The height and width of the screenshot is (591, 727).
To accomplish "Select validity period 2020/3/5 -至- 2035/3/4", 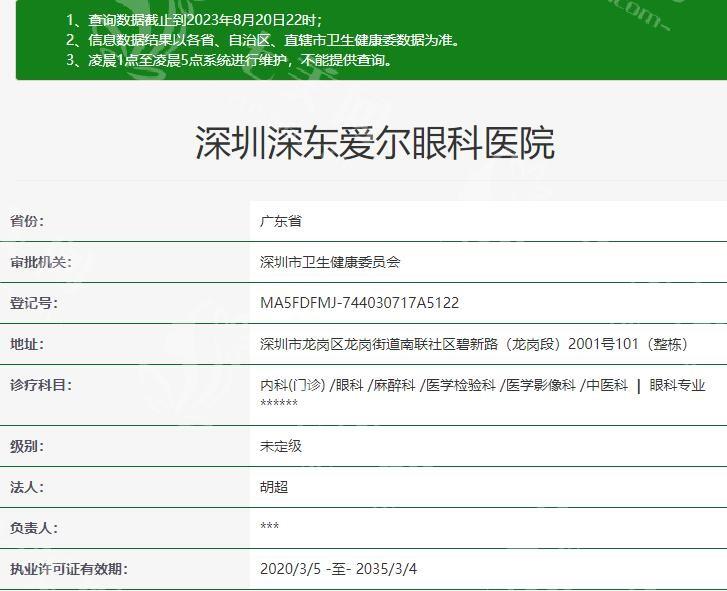I will point(338,569).
